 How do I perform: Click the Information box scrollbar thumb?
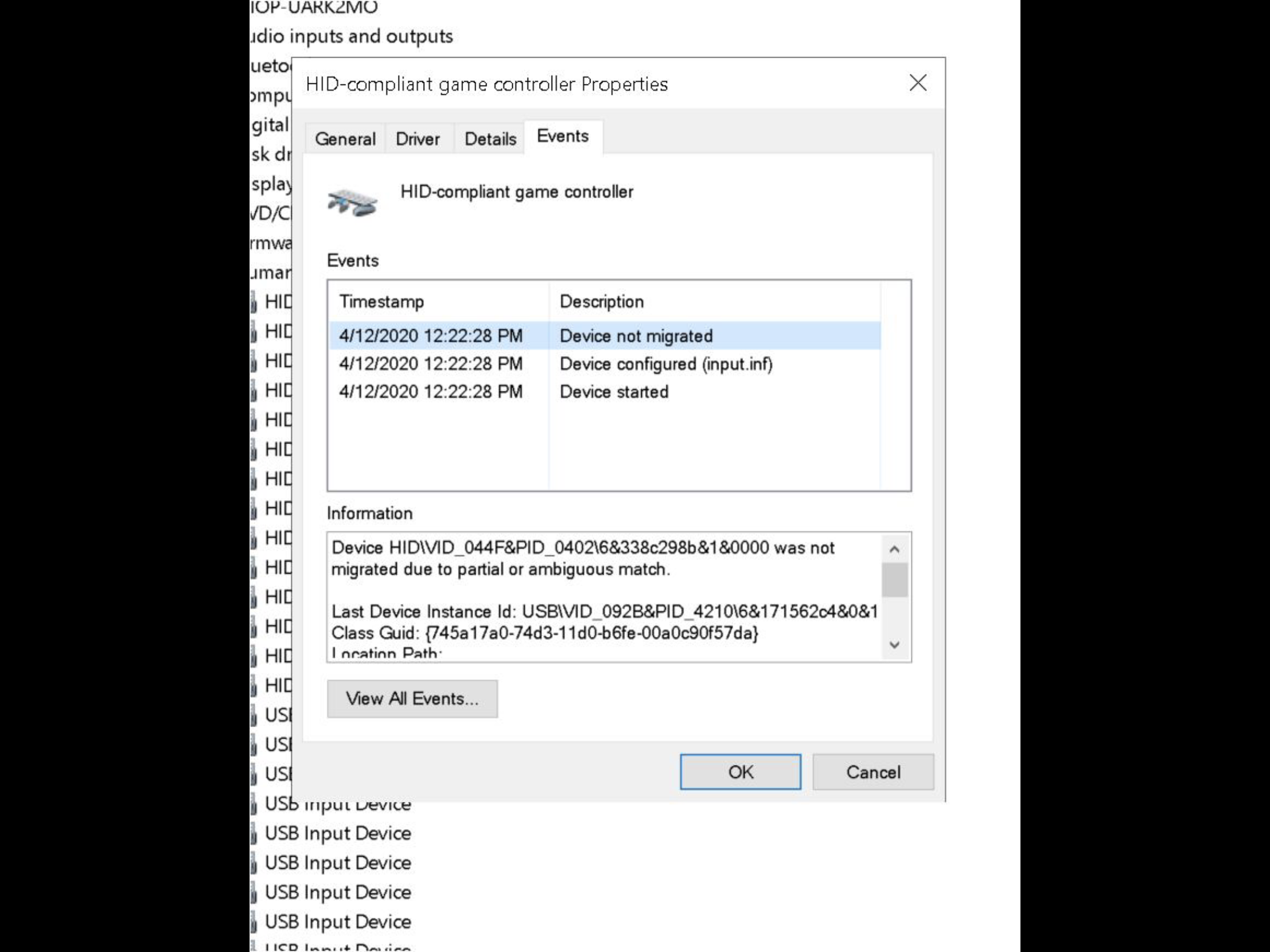tap(894, 579)
